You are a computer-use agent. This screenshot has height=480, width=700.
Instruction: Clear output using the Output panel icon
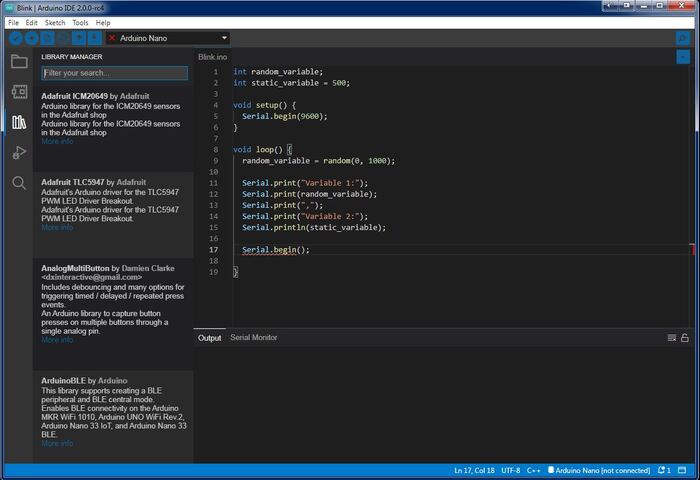672,338
